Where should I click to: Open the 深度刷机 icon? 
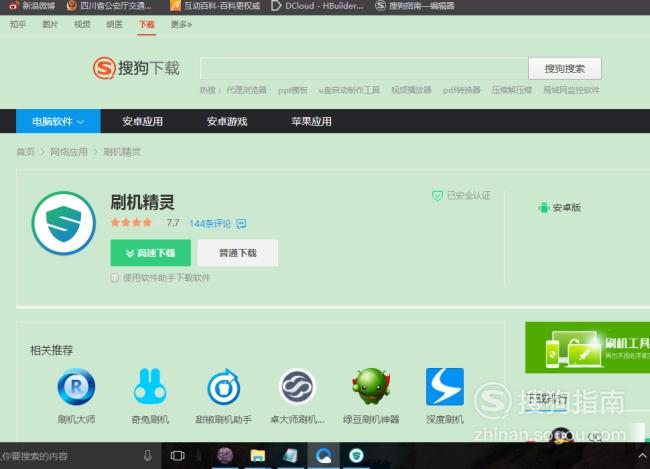445,386
